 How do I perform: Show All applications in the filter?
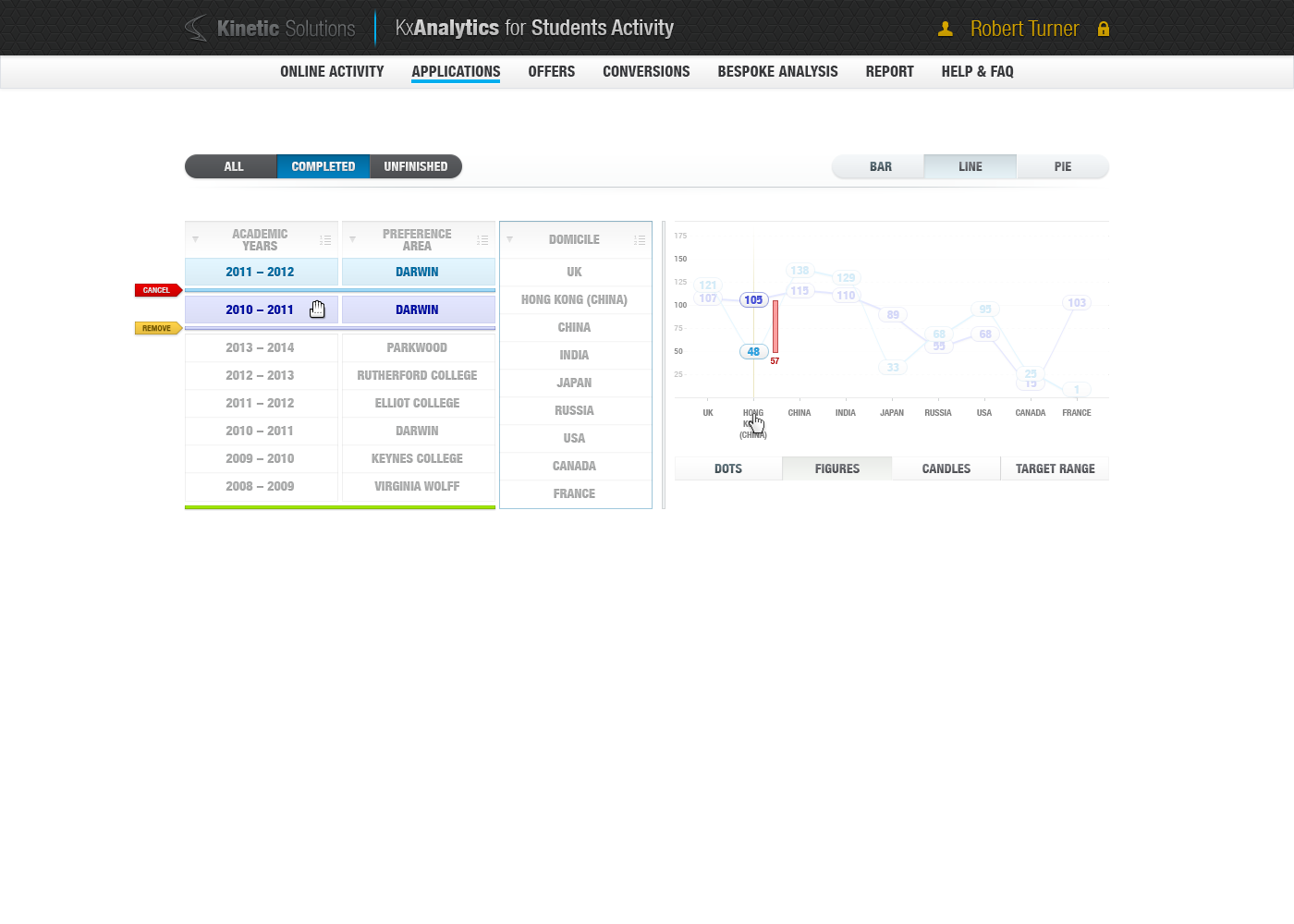point(233,166)
